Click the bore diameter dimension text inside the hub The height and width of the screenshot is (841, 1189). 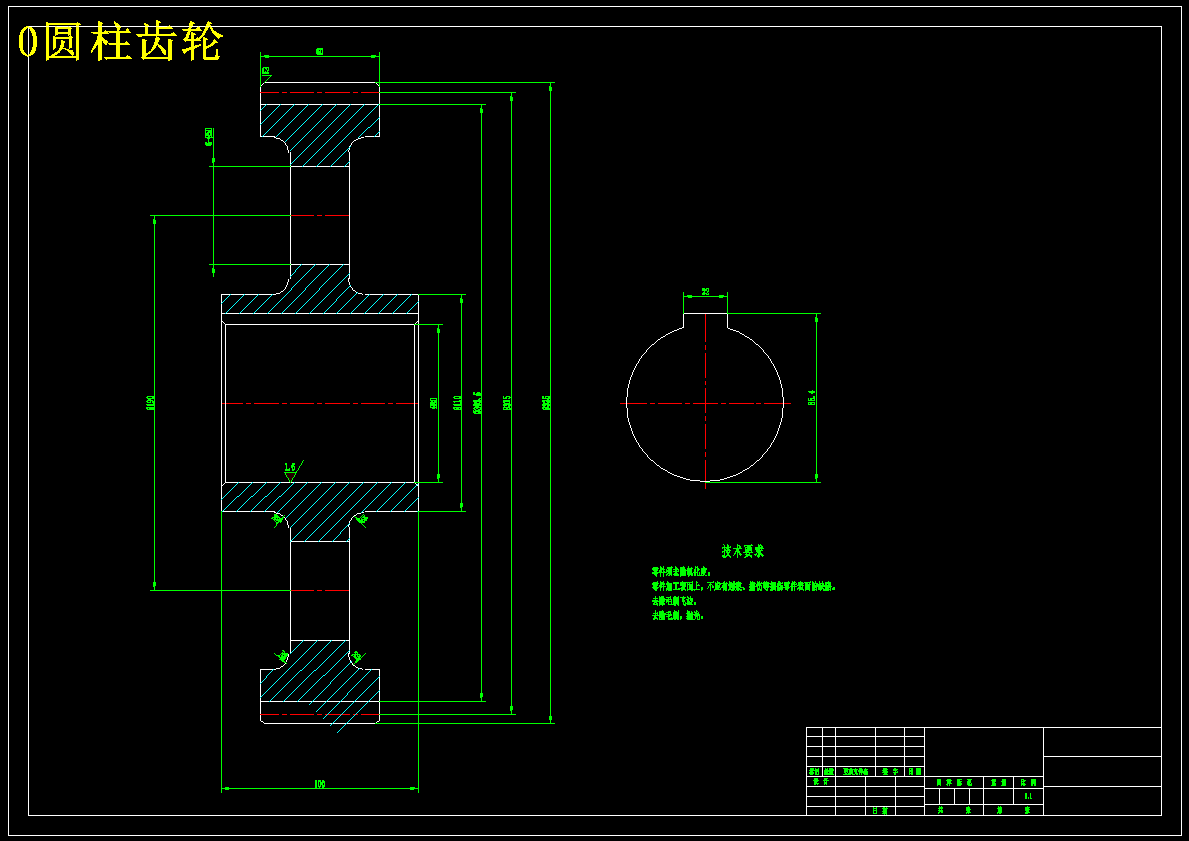[x=434, y=403]
